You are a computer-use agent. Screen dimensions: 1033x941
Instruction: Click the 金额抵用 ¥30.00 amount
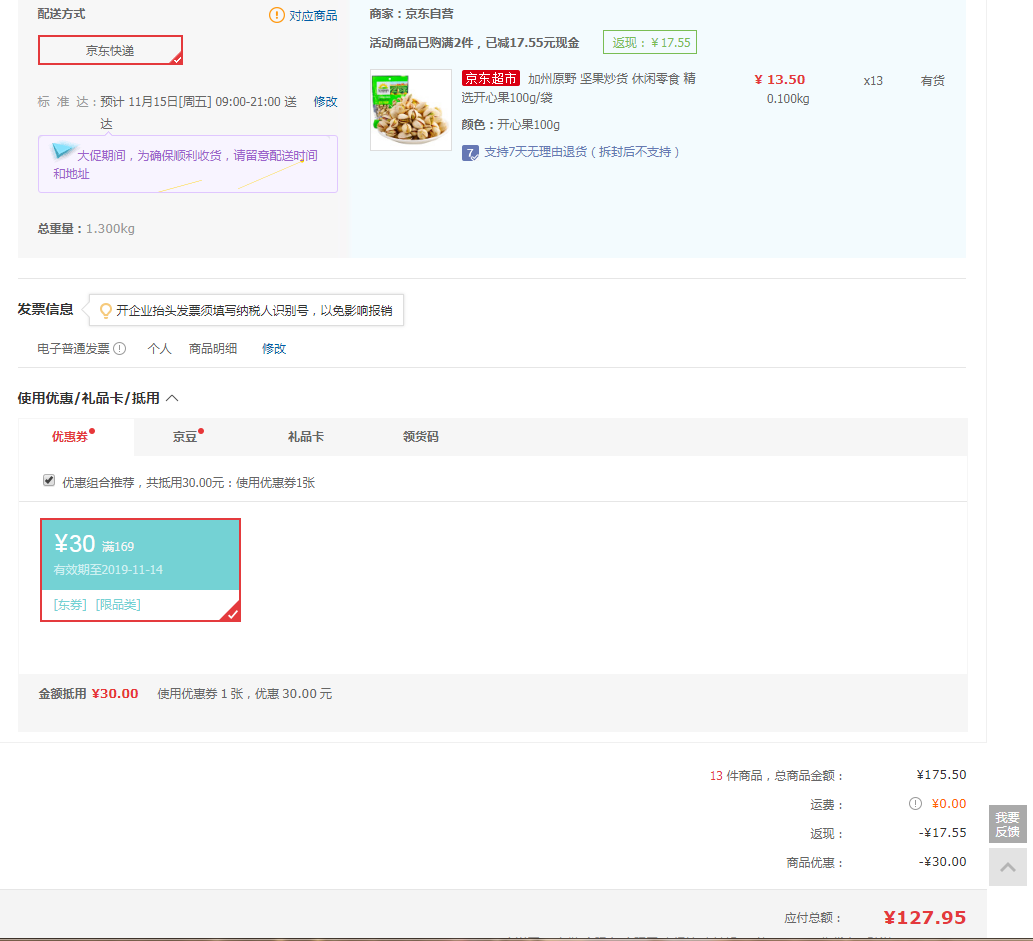115,694
